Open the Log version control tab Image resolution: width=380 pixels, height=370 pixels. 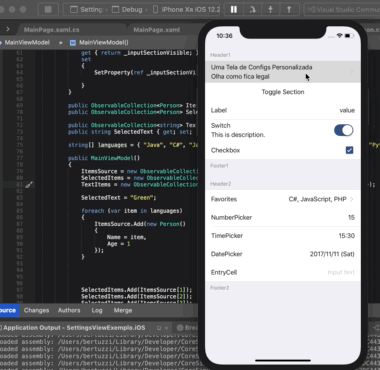click(x=97, y=310)
